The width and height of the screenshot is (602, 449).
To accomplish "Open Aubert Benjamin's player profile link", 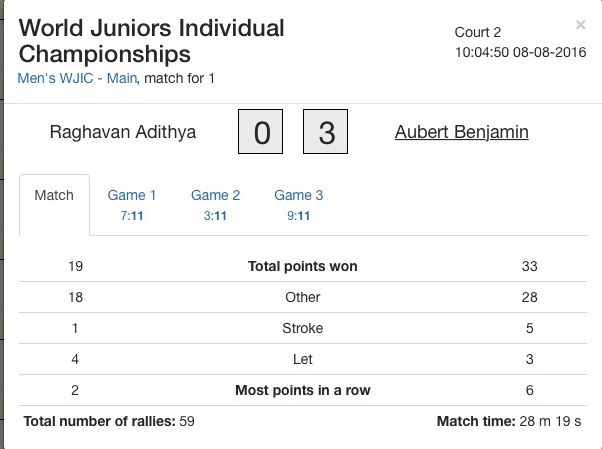I will pos(461,132).
